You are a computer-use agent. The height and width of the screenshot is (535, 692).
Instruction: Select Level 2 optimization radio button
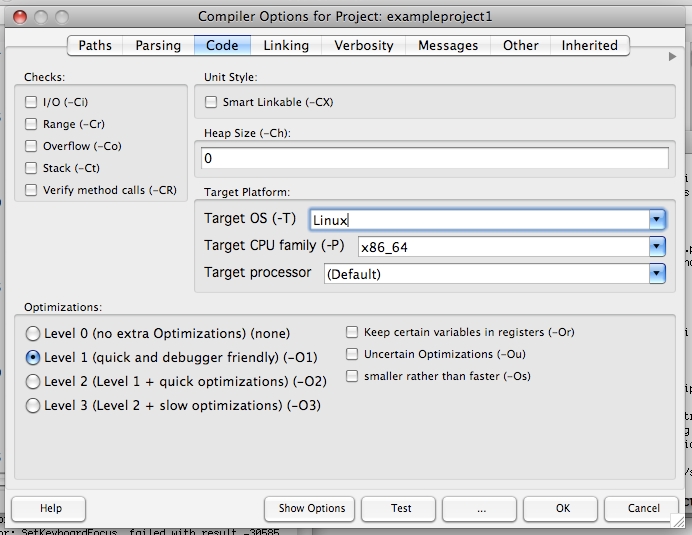(34, 381)
